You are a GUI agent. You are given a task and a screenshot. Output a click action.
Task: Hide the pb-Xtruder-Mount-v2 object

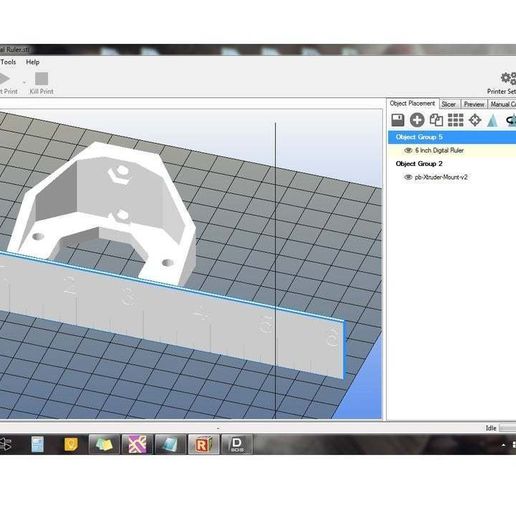(408, 177)
